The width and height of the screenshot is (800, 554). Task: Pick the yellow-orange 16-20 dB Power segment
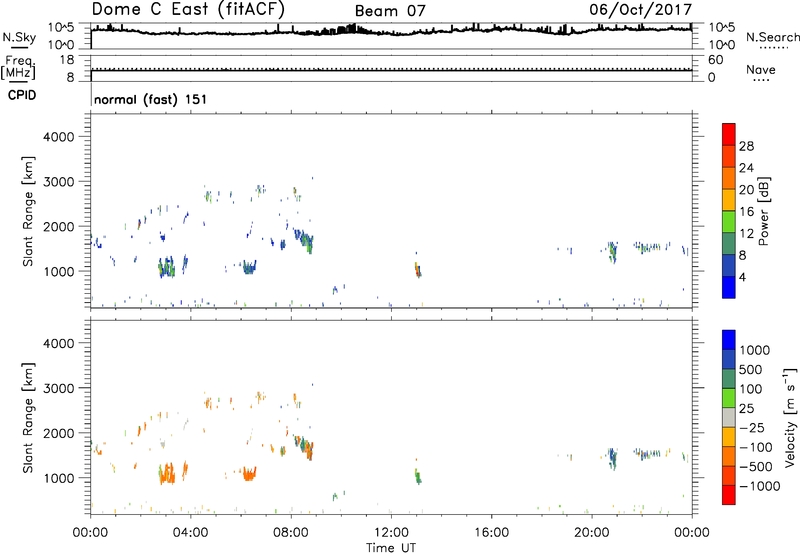(x=729, y=200)
